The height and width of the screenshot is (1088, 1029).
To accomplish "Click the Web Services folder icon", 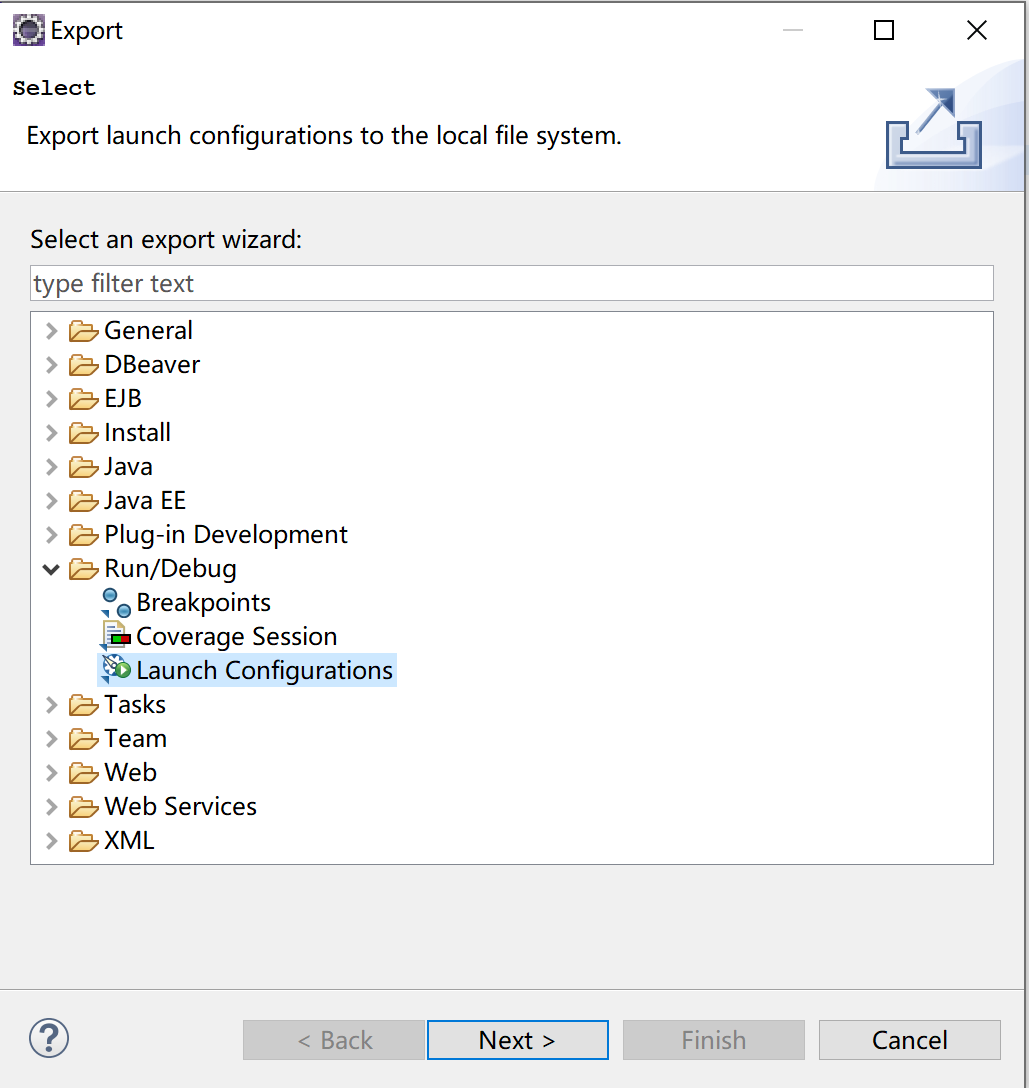I will [83, 807].
